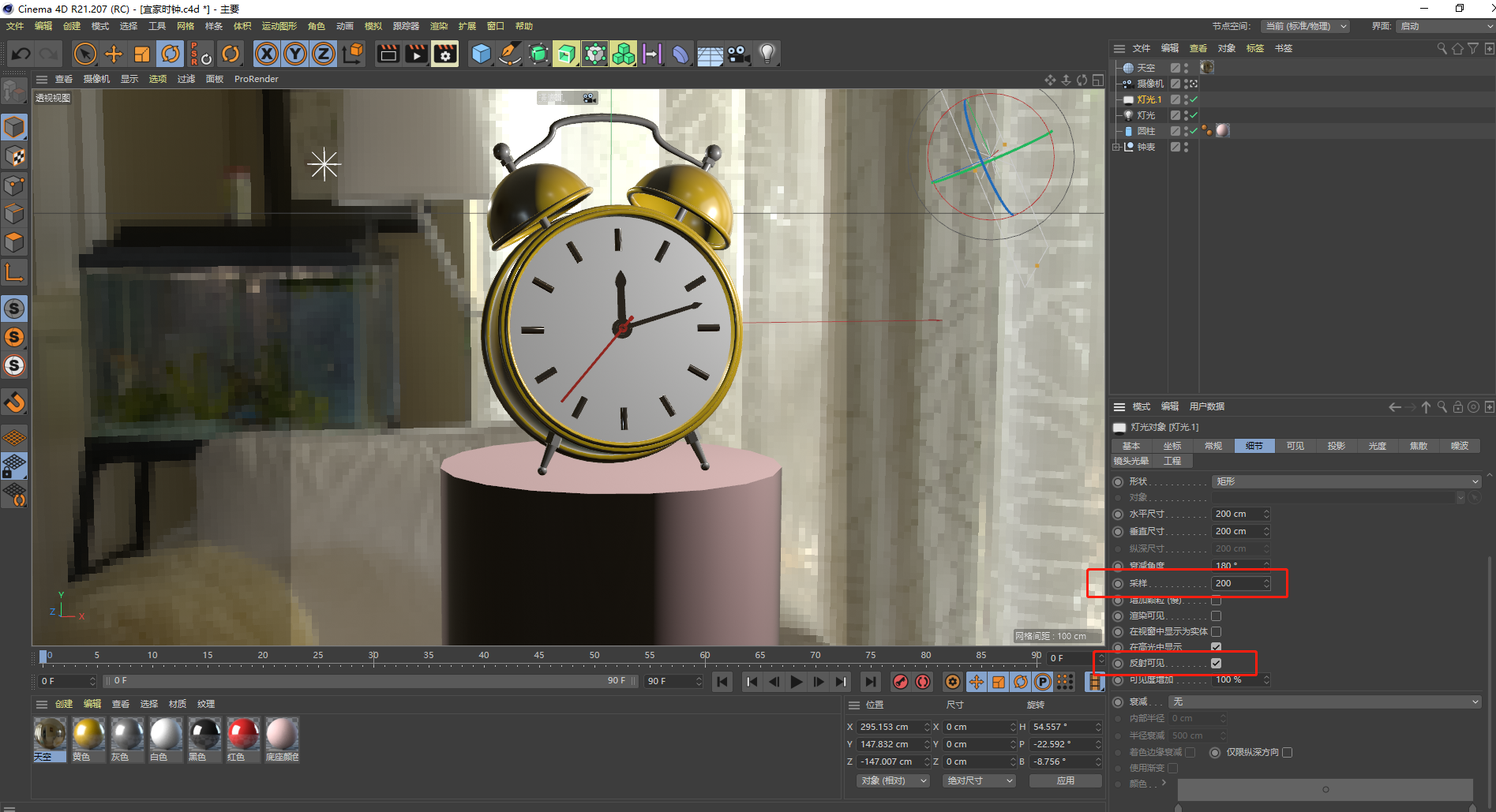Toggle 反射可见 checkbox
Image resolution: width=1496 pixels, height=812 pixels.
coord(1216,663)
